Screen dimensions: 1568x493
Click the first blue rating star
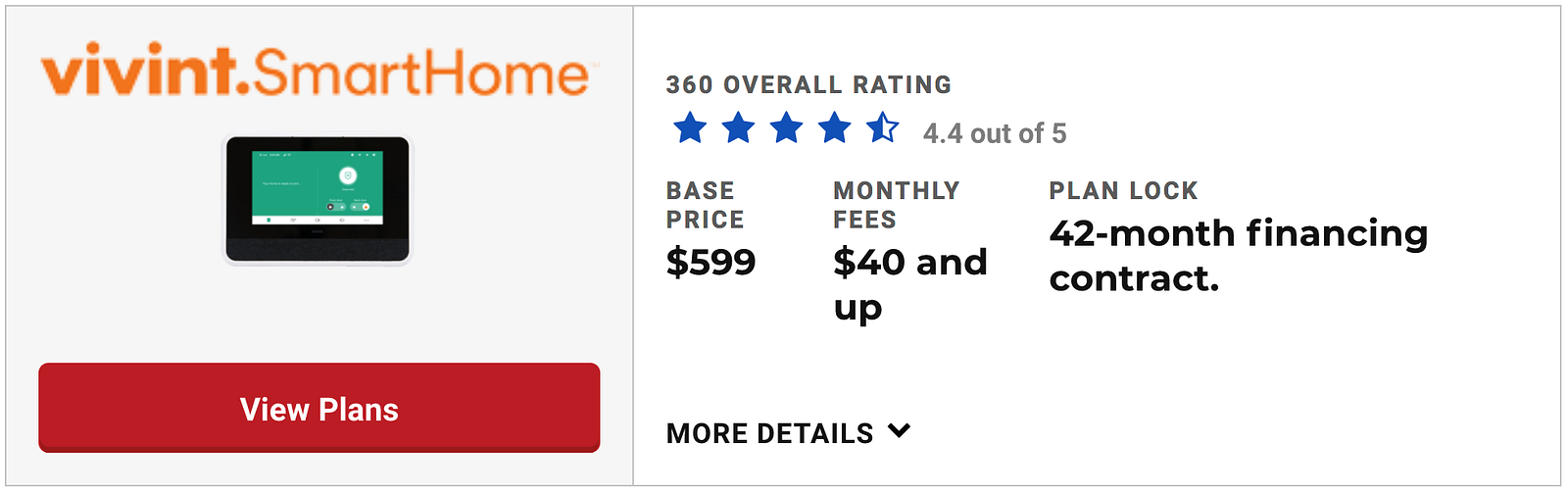[x=690, y=128]
